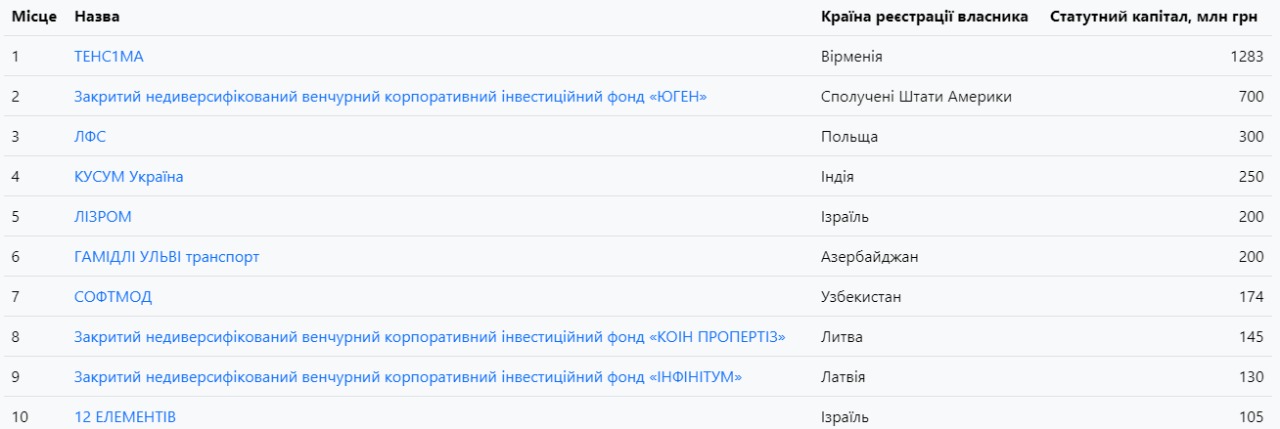Viewport: 1280px width, 429px height.
Task: Click the Країна реєстрації власника header
Action: tap(924, 17)
